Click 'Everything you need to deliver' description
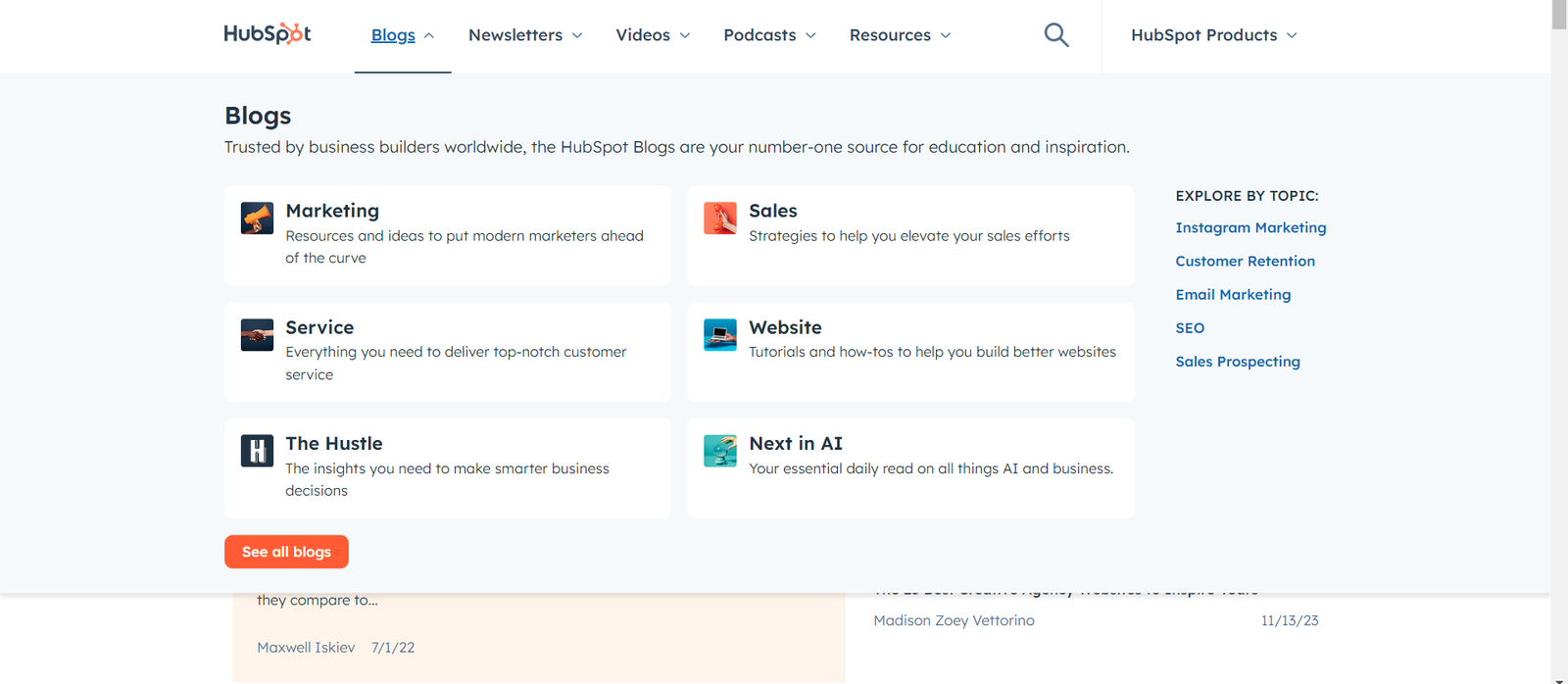 (456, 363)
